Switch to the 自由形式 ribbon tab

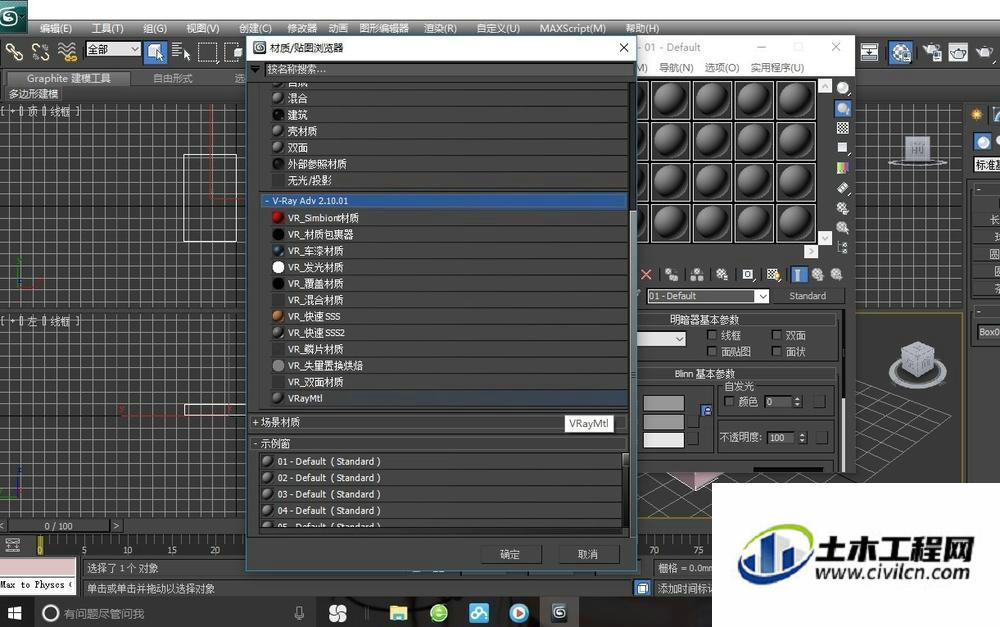click(x=173, y=78)
